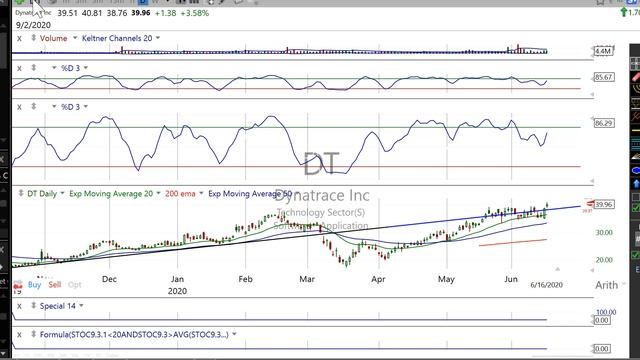
Task: Click the 20.00 price scale label
Action: tap(604, 260)
